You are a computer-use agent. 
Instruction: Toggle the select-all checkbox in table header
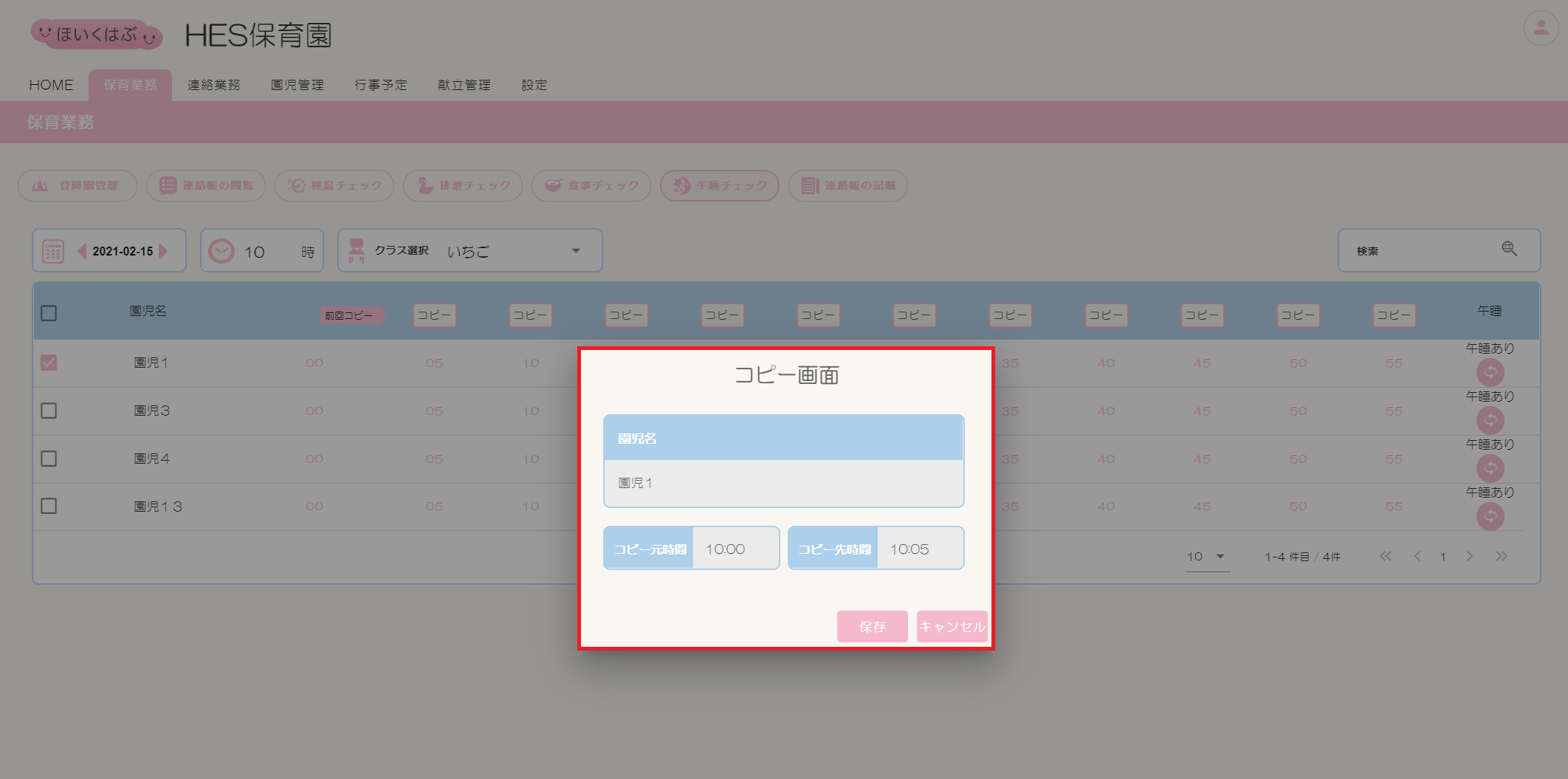click(49, 313)
